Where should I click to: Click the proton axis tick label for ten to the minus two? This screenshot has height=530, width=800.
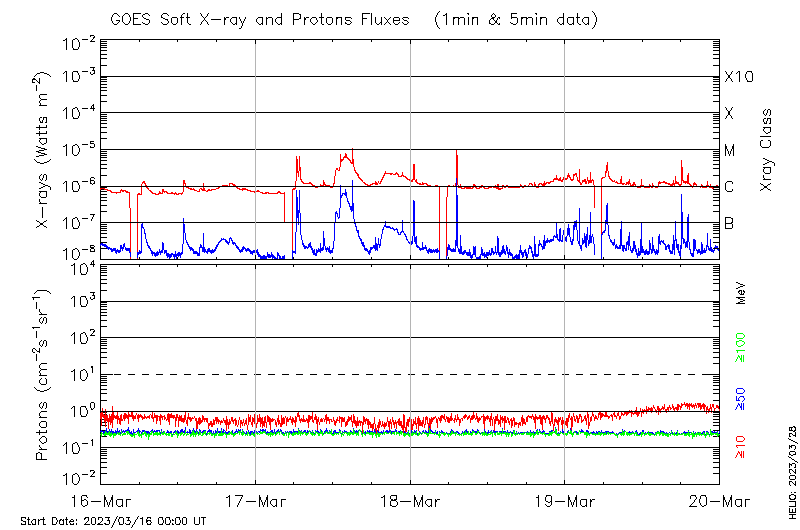[x=79, y=478]
